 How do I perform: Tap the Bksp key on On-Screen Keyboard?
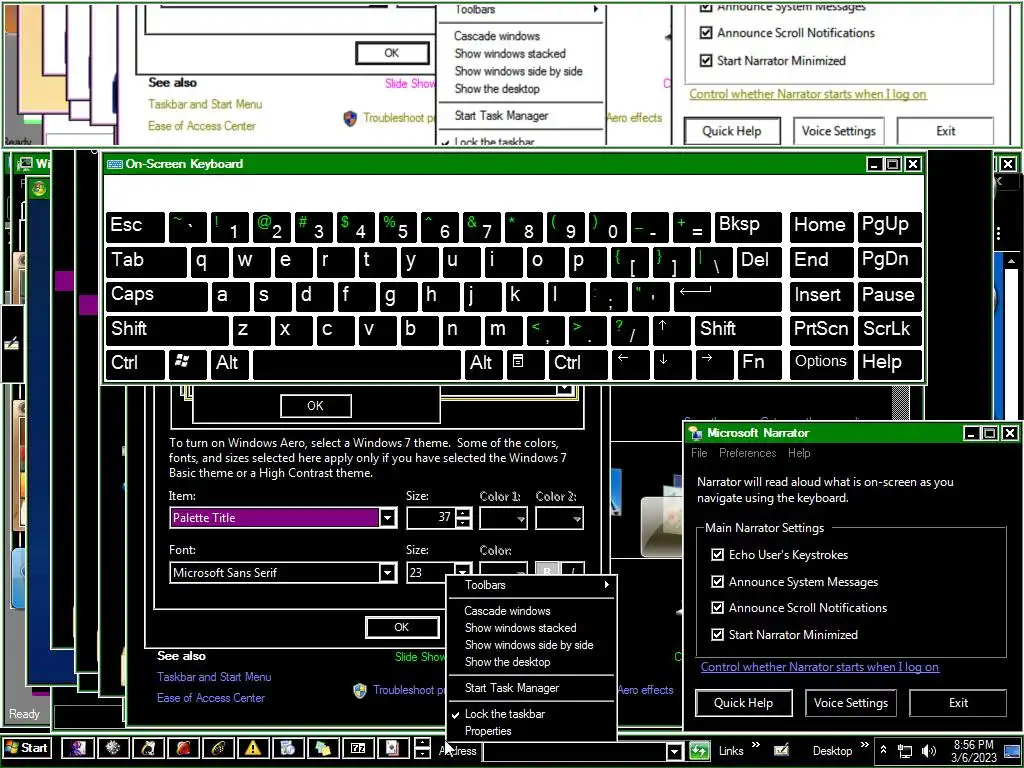(748, 227)
